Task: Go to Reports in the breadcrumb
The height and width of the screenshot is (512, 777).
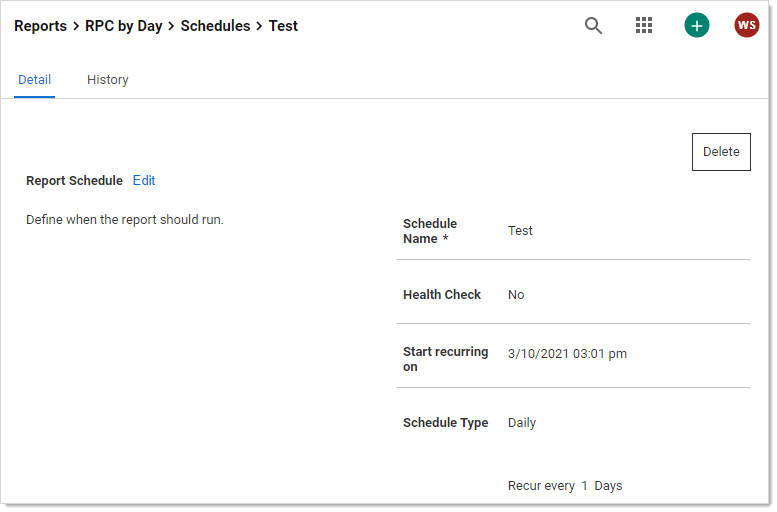Action: click(40, 26)
